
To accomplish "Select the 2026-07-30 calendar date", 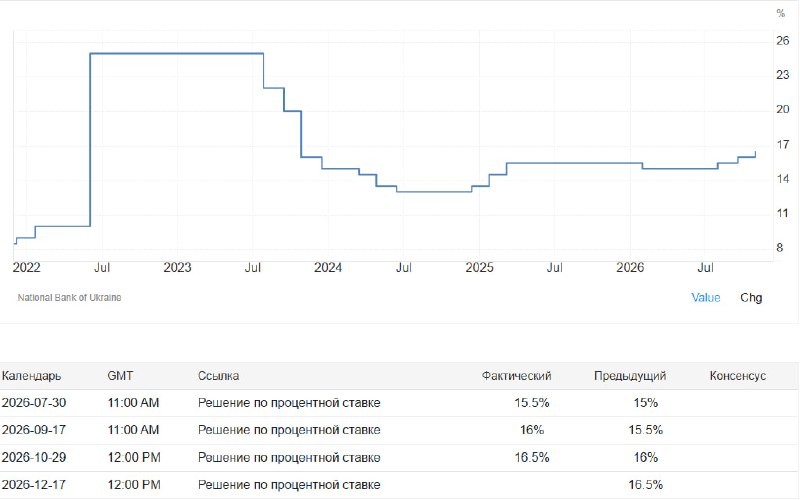I will tap(34, 403).
